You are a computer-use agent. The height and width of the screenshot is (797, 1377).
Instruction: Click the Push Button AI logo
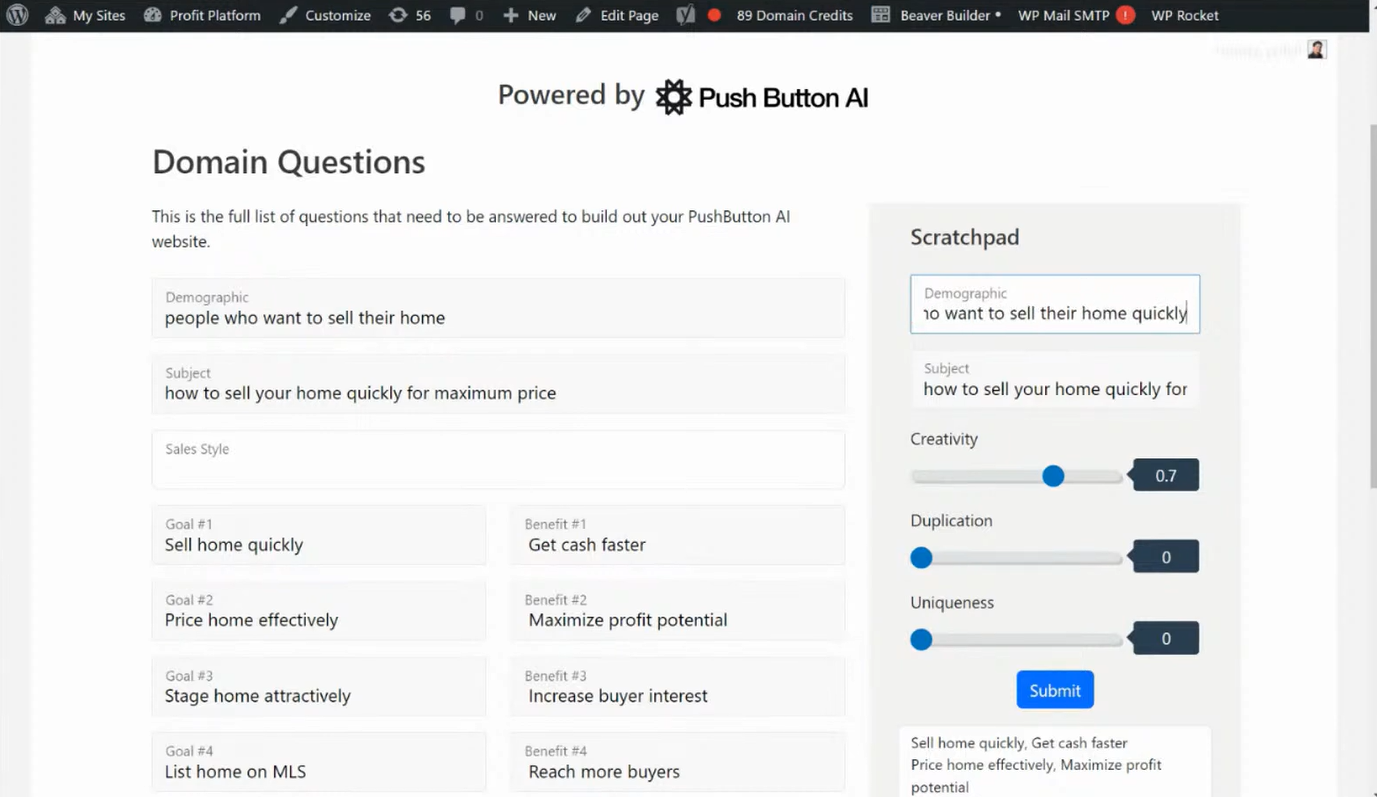pos(673,97)
